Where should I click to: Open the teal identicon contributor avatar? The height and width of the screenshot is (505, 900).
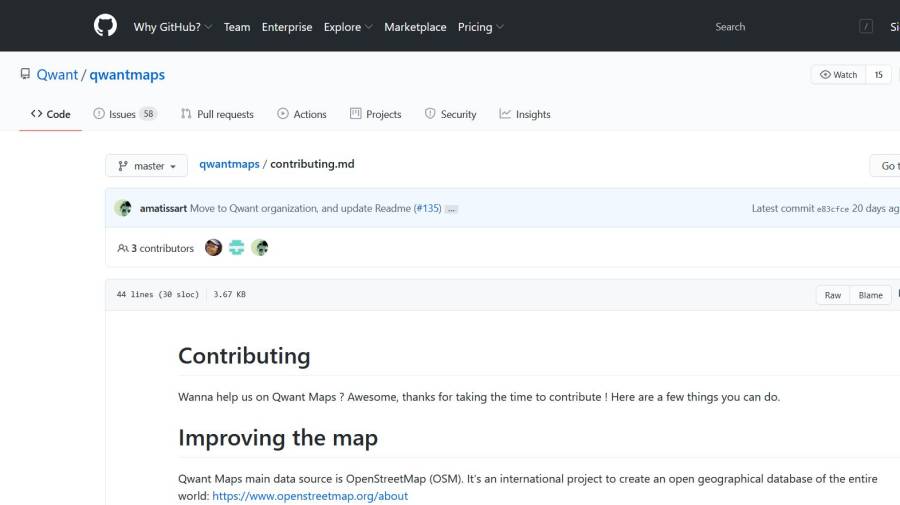tap(236, 247)
